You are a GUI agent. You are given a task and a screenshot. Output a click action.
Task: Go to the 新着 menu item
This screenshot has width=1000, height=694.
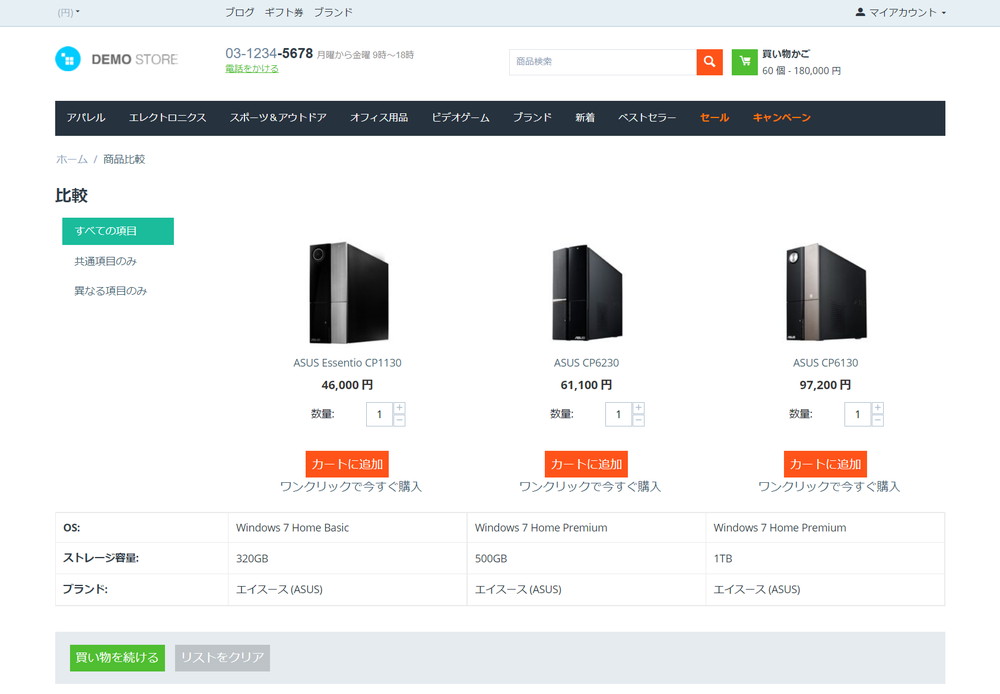pos(585,117)
